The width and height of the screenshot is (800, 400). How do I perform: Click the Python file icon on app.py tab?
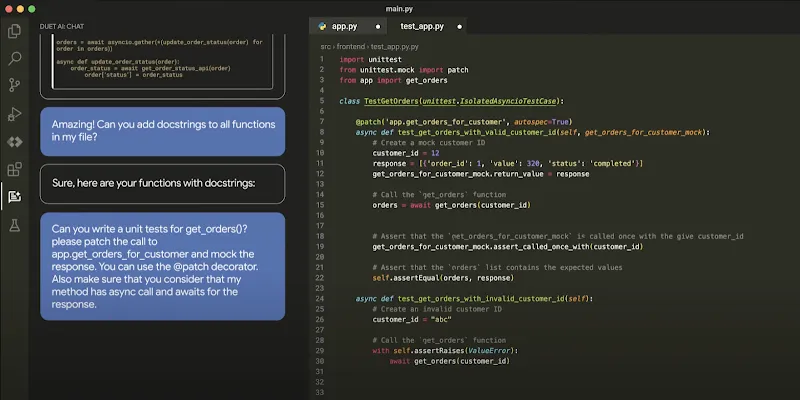pos(322,26)
